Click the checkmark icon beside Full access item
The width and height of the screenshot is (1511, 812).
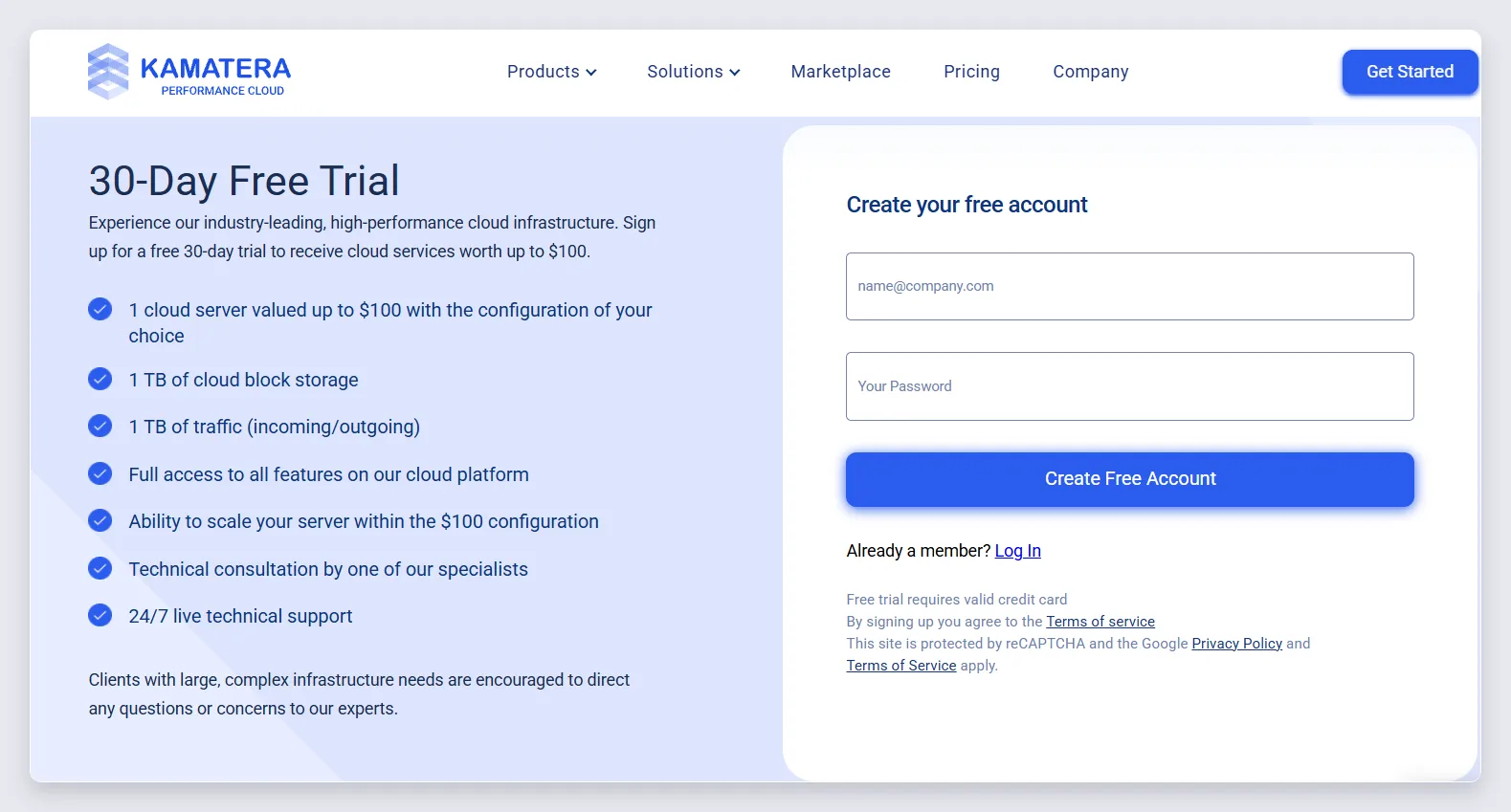[x=100, y=473]
